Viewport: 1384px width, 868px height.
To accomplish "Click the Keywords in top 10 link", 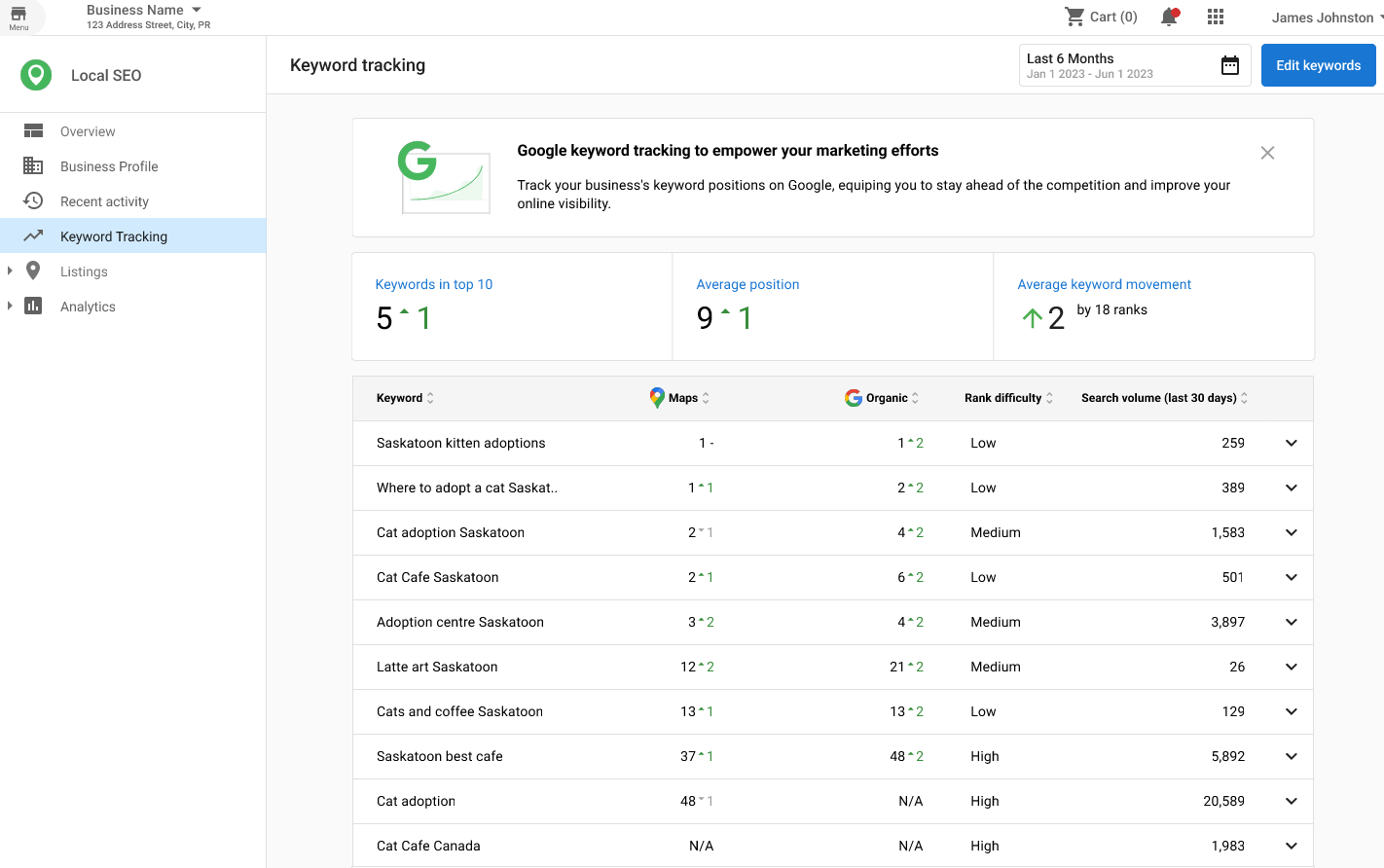I will (434, 284).
